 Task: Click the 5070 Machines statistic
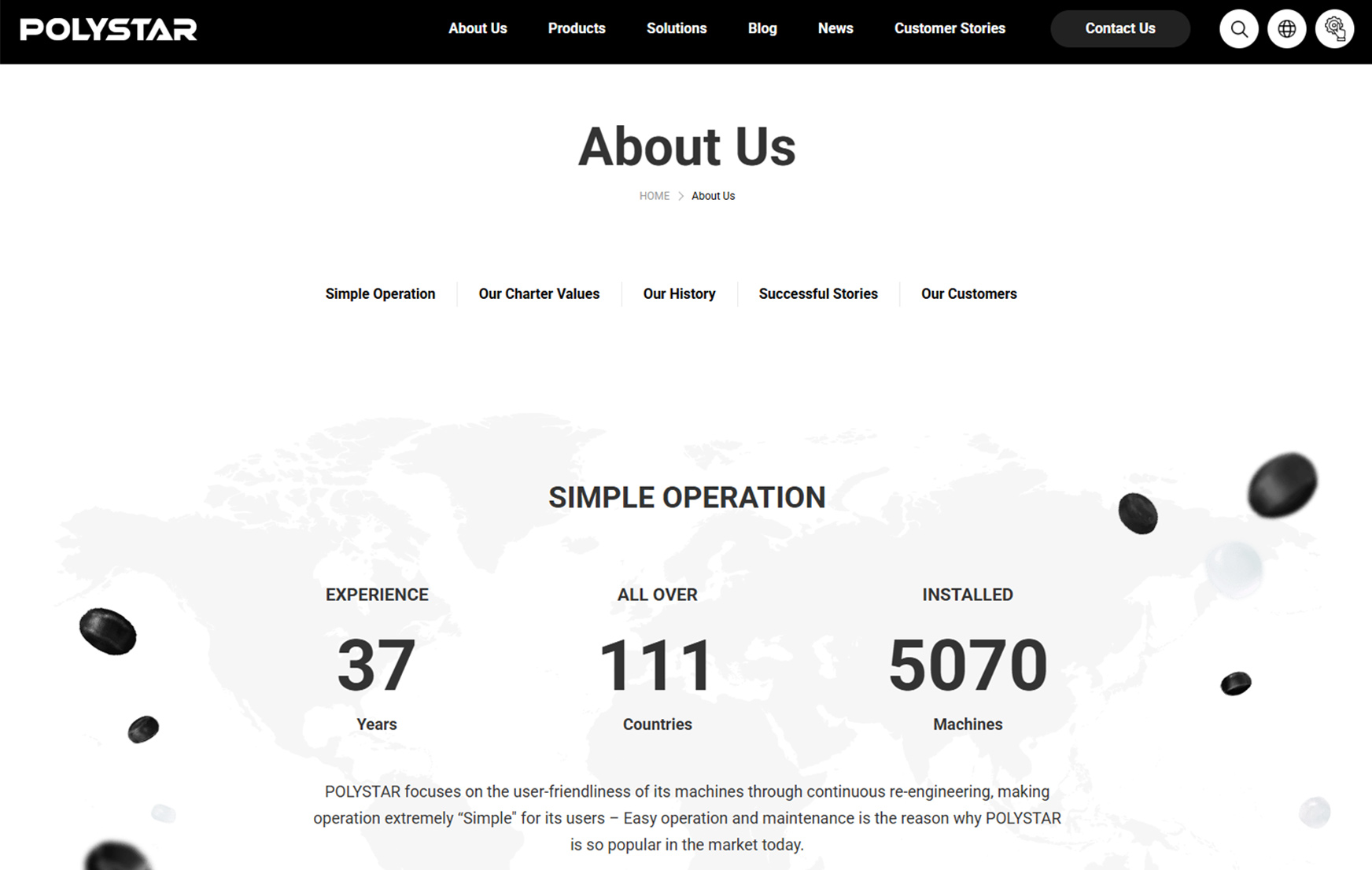click(x=967, y=665)
